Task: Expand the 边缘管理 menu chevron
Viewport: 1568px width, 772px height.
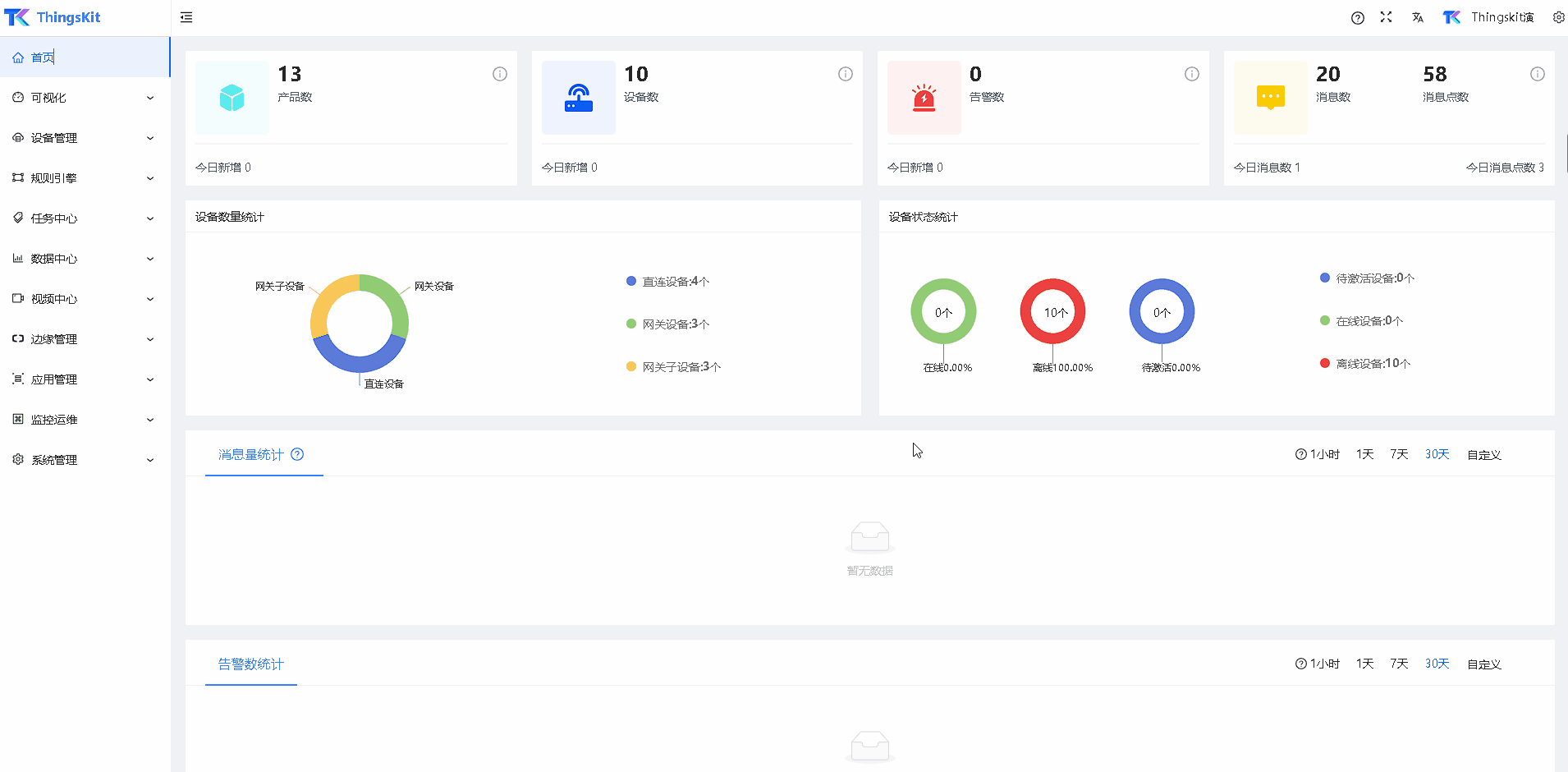Action: 150,339
